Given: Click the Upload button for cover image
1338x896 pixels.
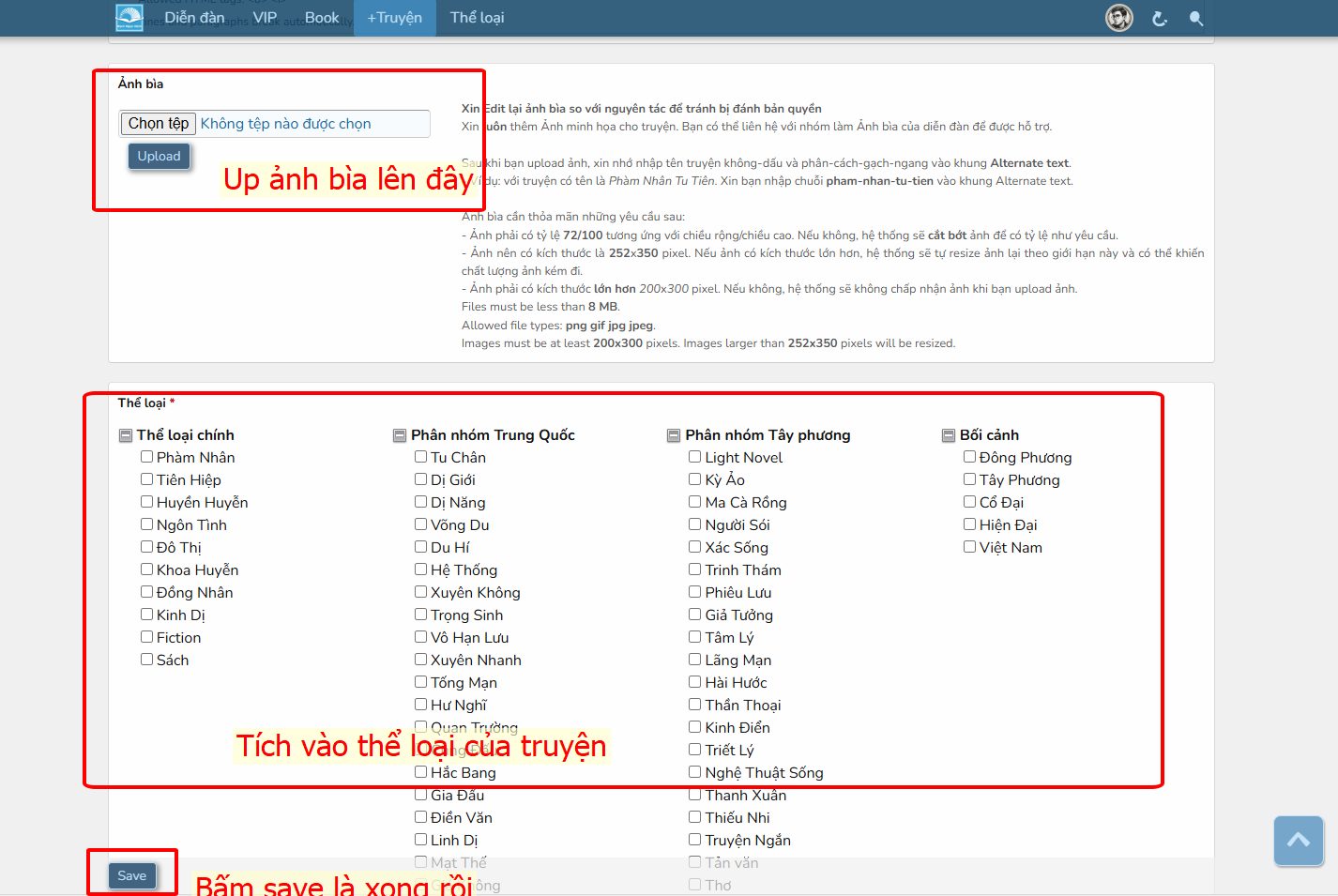Looking at the screenshot, I should pos(159,157).
